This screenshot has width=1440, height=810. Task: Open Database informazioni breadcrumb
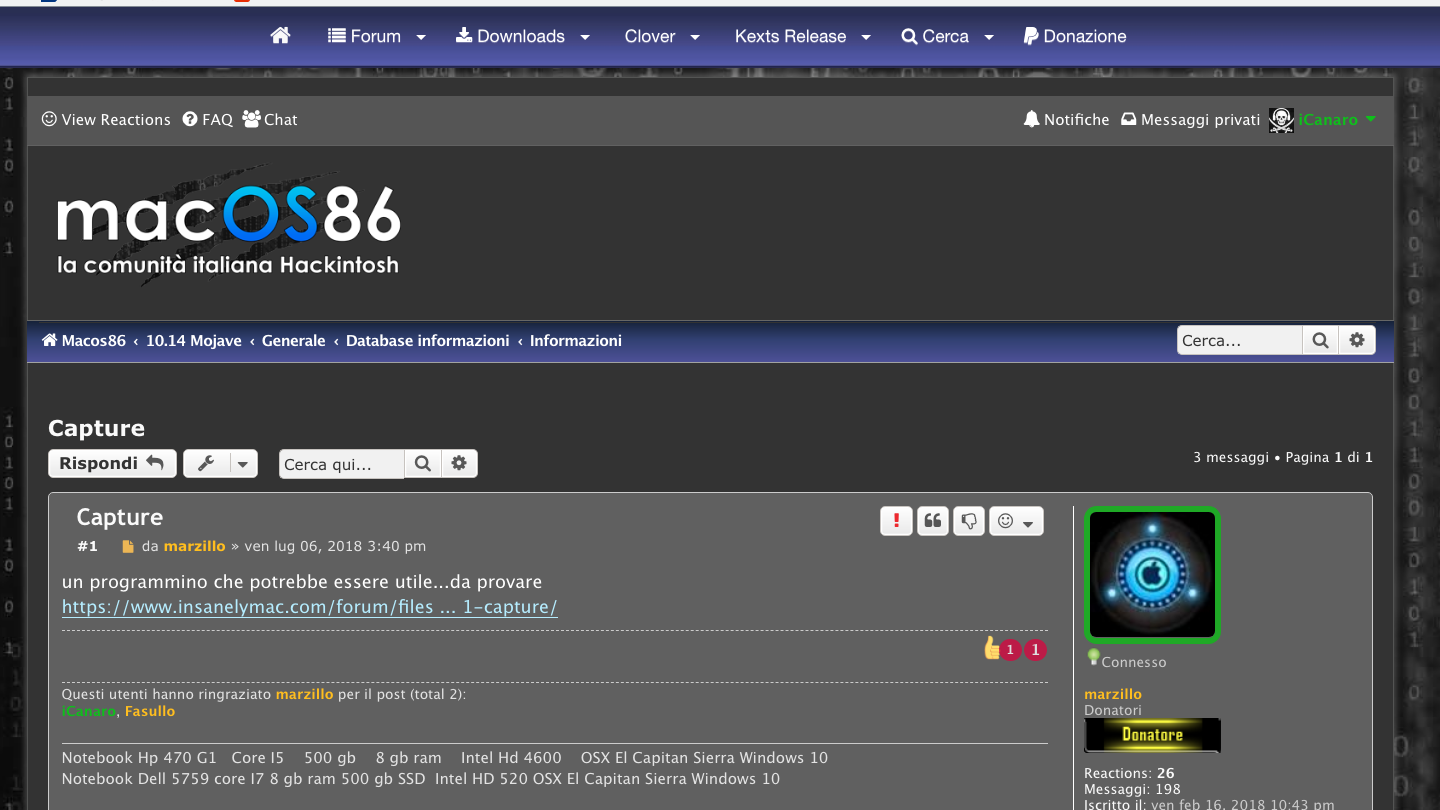(x=428, y=340)
